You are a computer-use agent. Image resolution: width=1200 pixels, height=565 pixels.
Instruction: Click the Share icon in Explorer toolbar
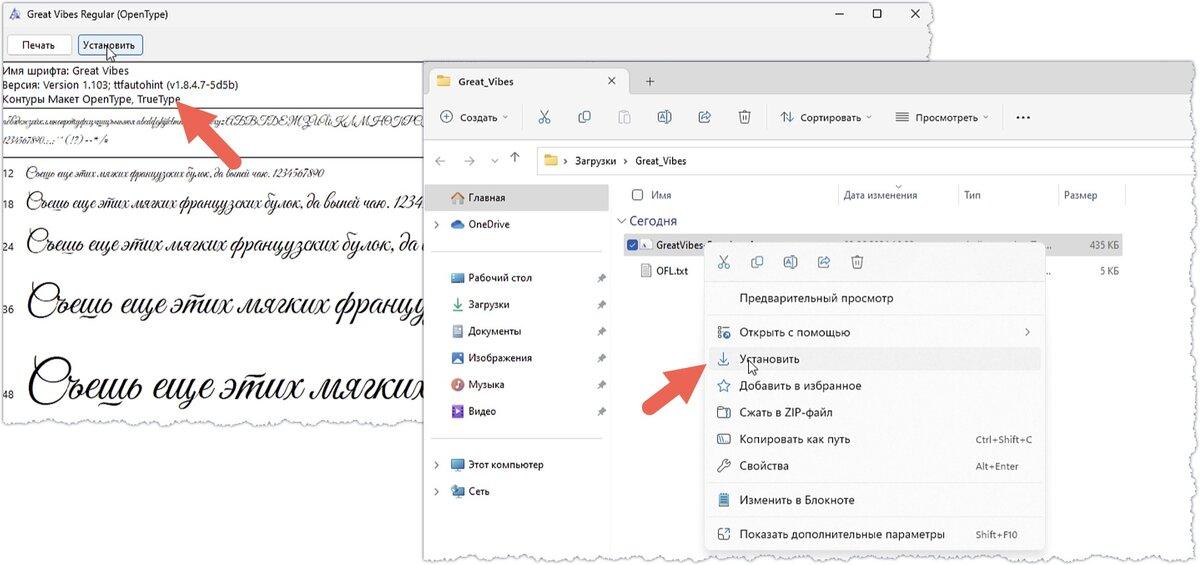(x=704, y=117)
